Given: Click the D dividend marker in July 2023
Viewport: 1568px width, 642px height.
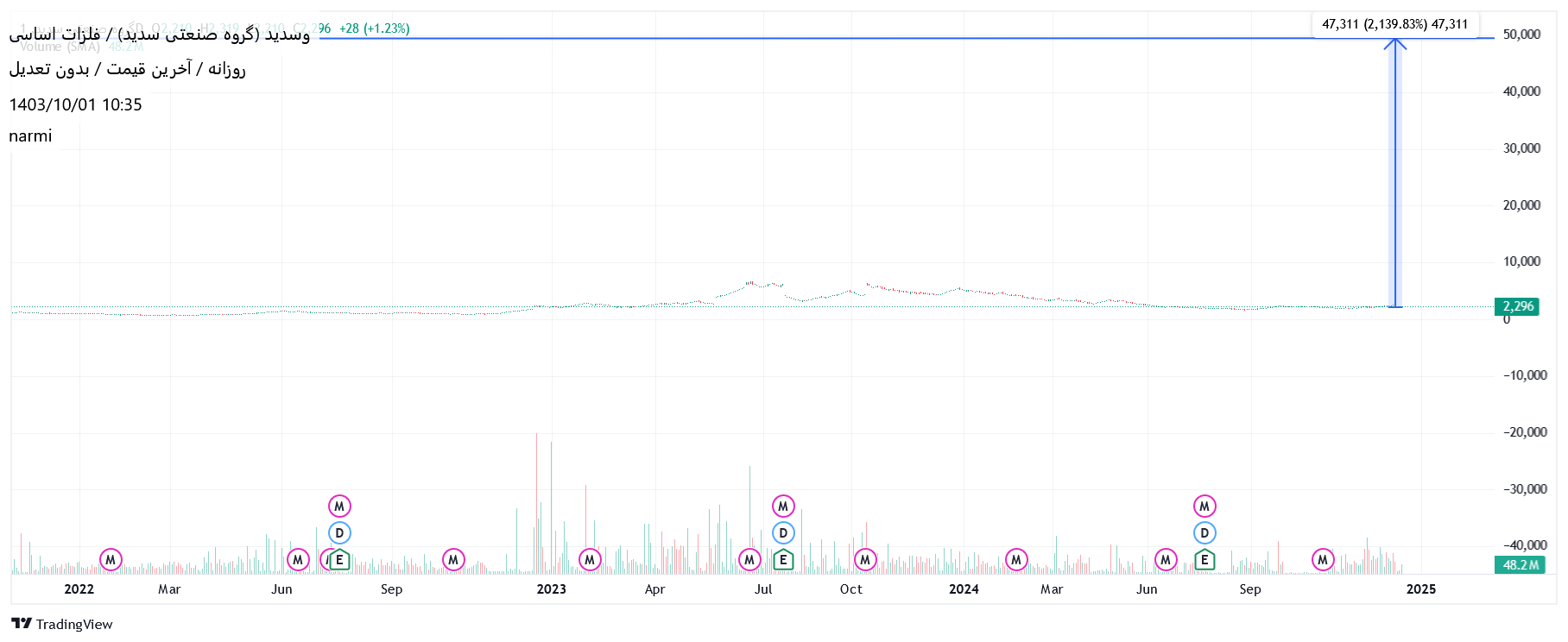Looking at the screenshot, I should tap(783, 533).
